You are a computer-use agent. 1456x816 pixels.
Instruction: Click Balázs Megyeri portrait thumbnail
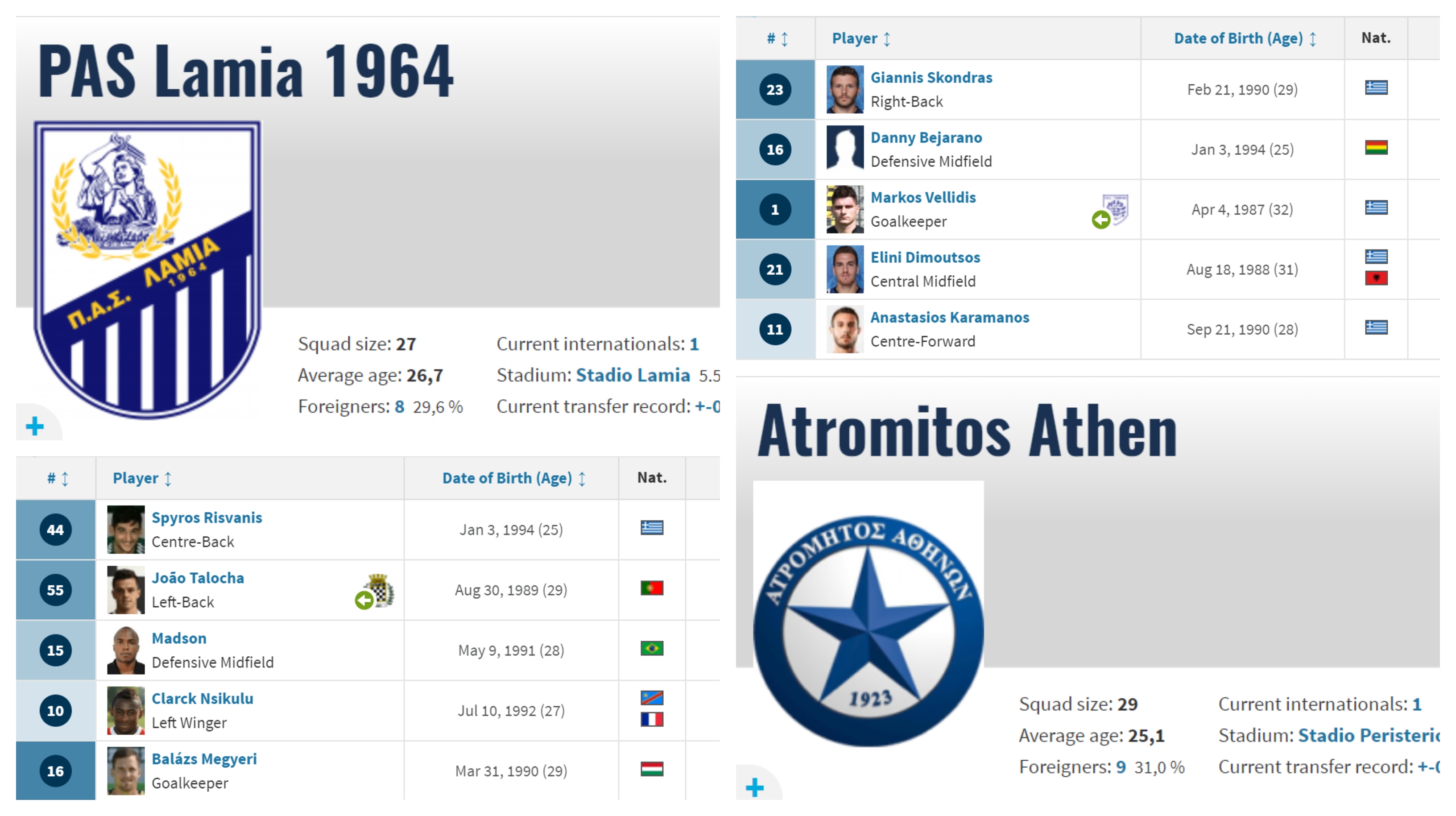pyautogui.click(x=126, y=771)
